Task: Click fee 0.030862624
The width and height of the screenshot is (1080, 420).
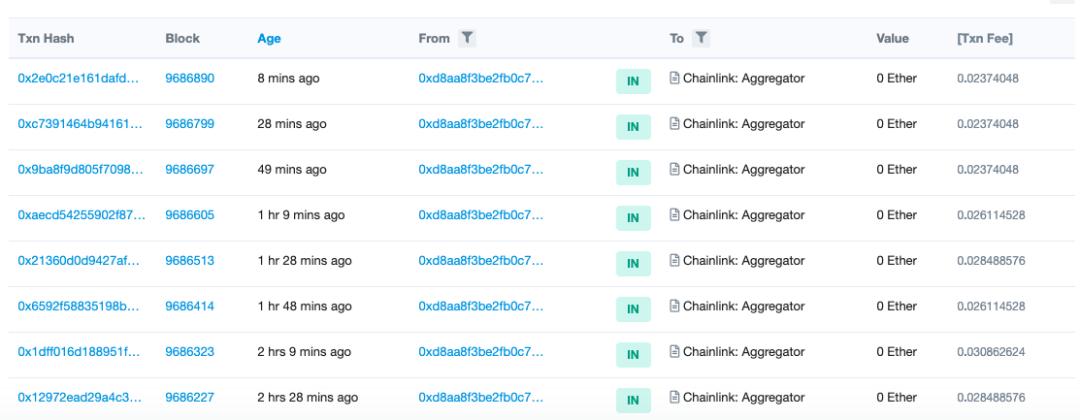Action: click(x=991, y=352)
